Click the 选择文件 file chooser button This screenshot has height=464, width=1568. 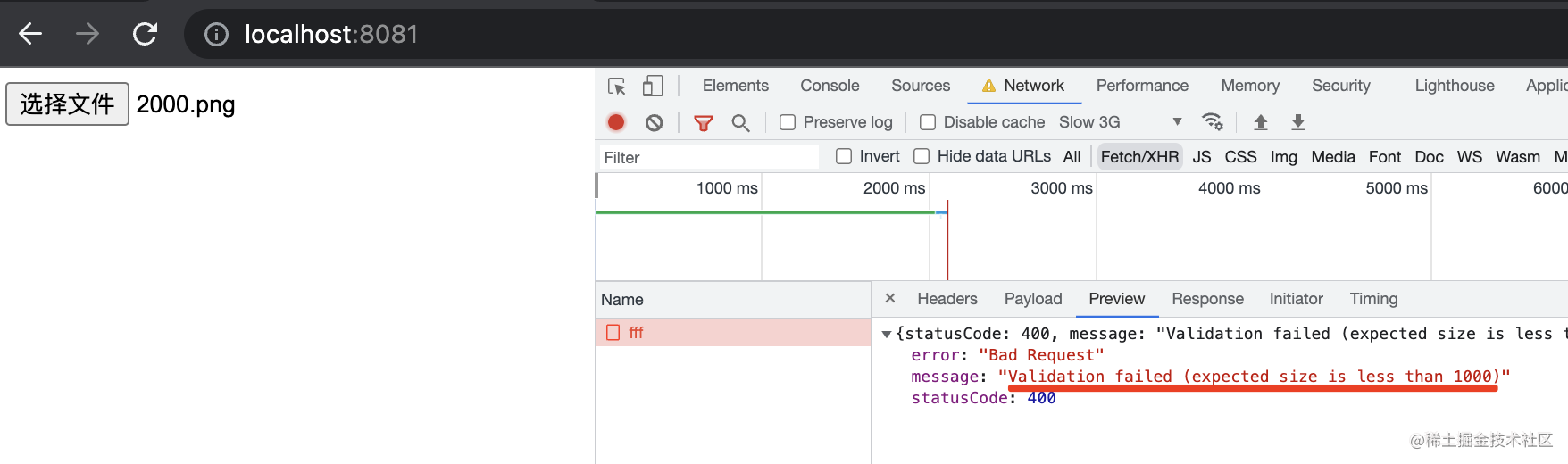[68, 104]
